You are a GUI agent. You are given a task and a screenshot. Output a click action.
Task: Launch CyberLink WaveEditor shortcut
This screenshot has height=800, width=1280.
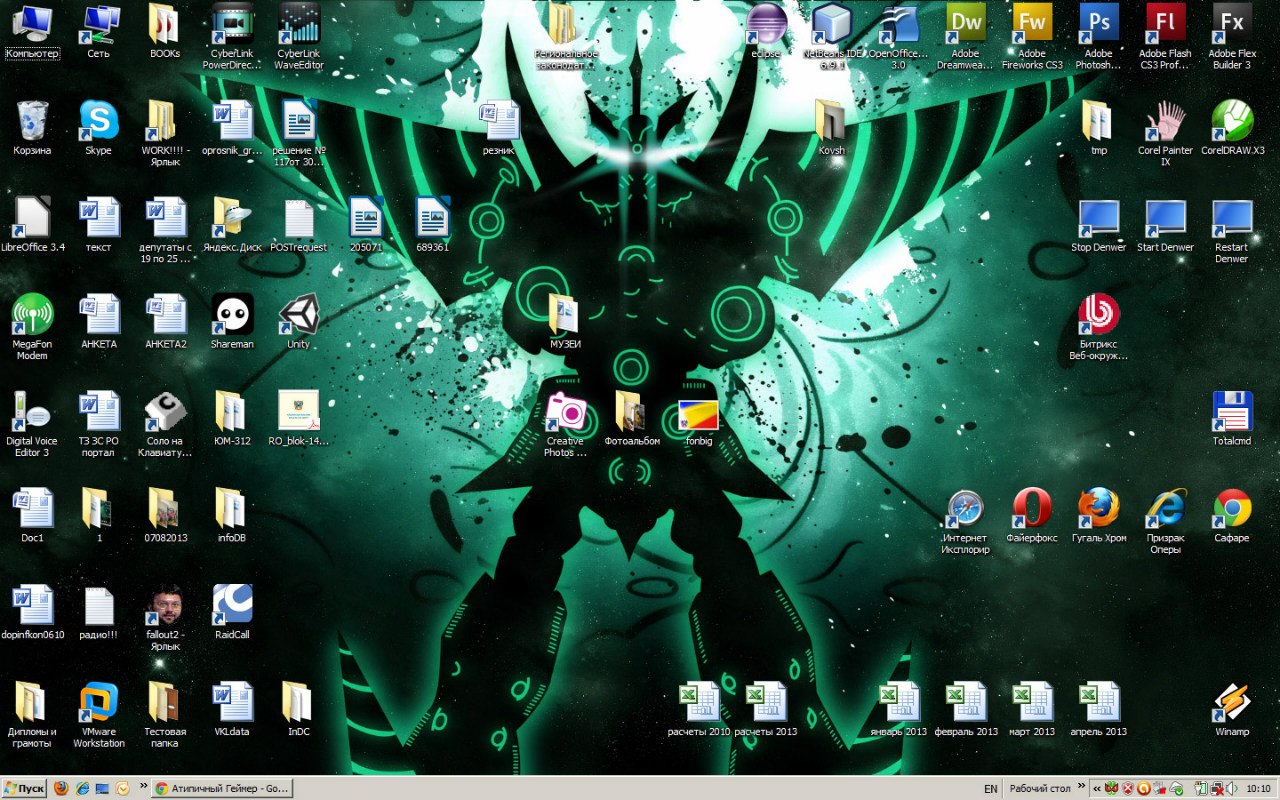coord(299,37)
